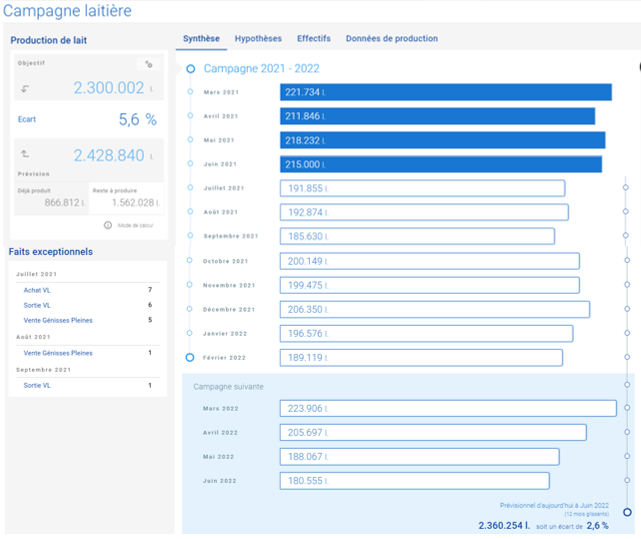Open the Hypothèses tab

[258, 38]
